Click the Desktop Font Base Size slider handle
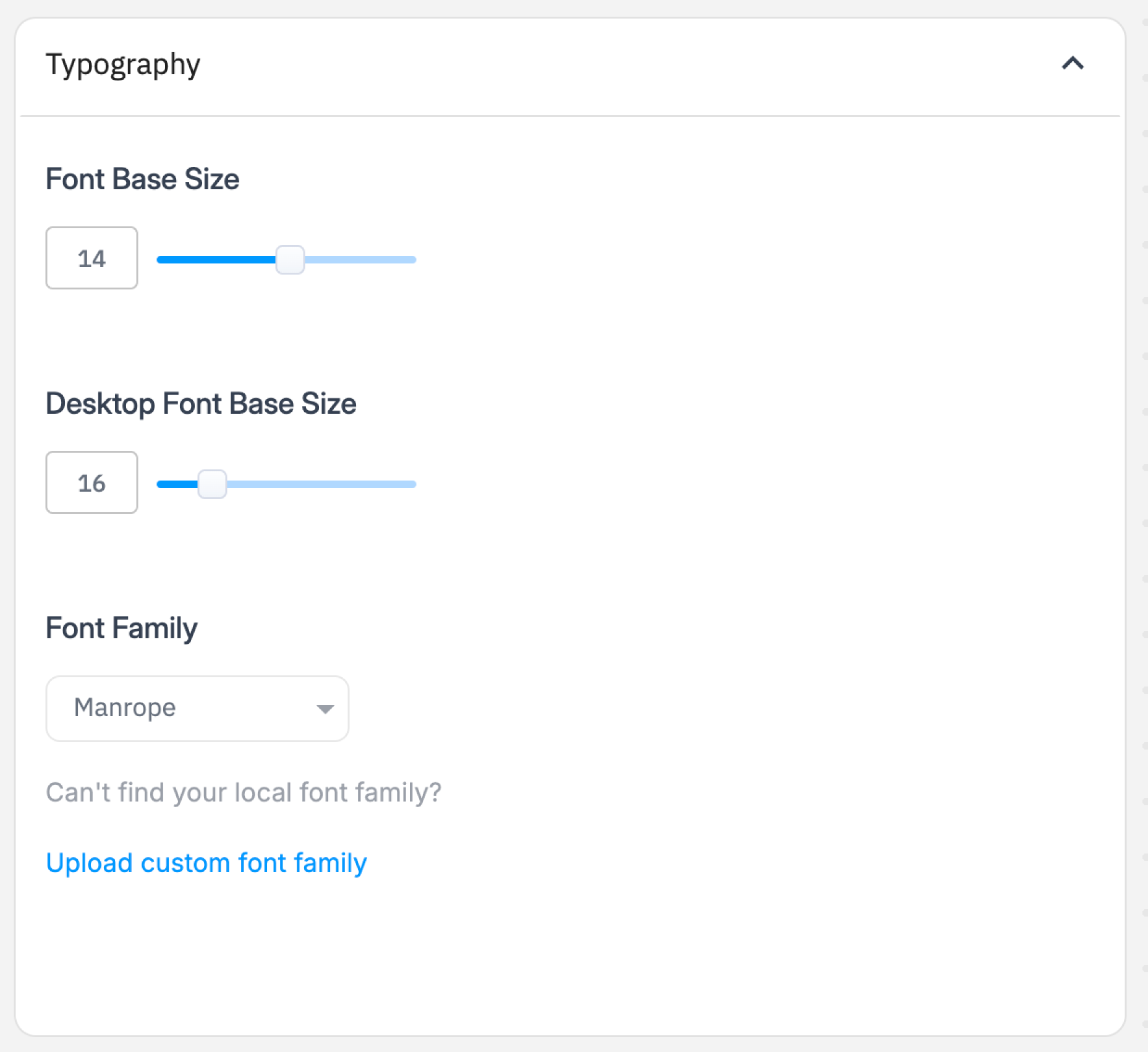 212,484
